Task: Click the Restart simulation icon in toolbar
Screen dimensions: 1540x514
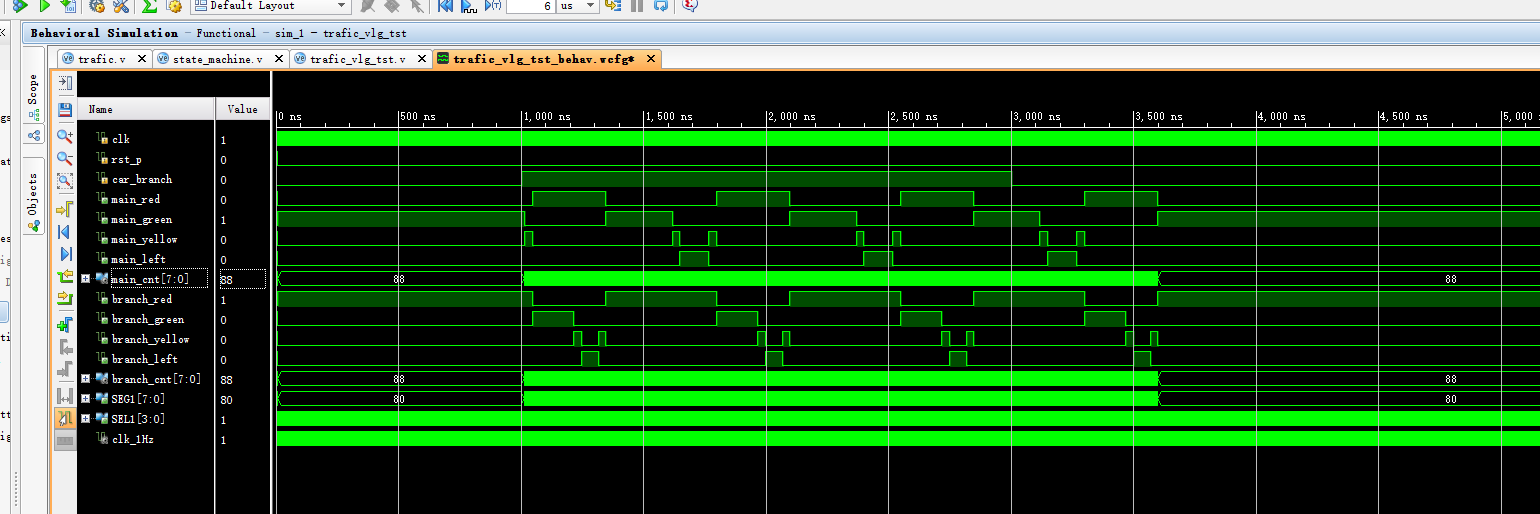Action: tap(444, 6)
